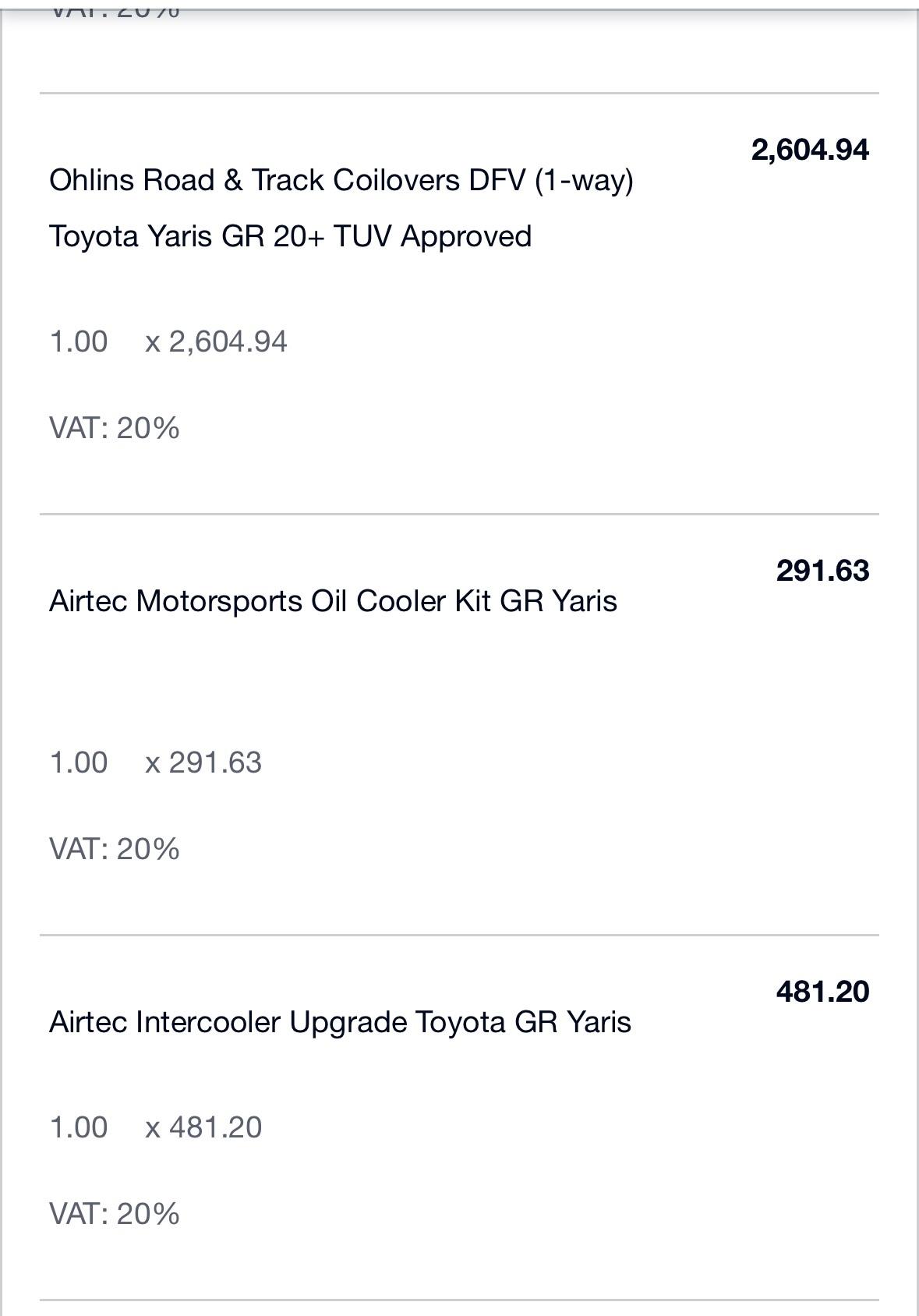Click the Intercooler quantity 1.00
The image size is (919, 1316).
pyautogui.click(x=79, y=1127)
